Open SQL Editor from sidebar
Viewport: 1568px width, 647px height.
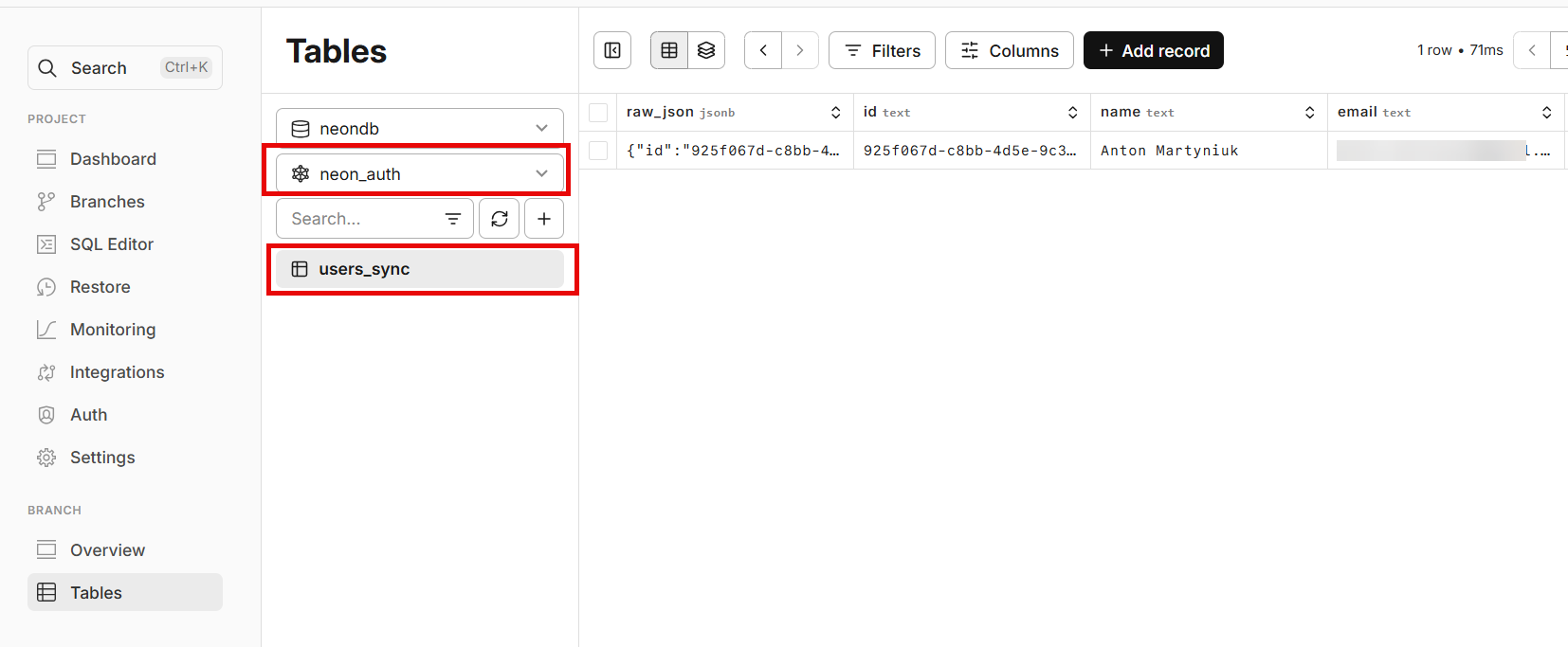(x=111, y=244)
